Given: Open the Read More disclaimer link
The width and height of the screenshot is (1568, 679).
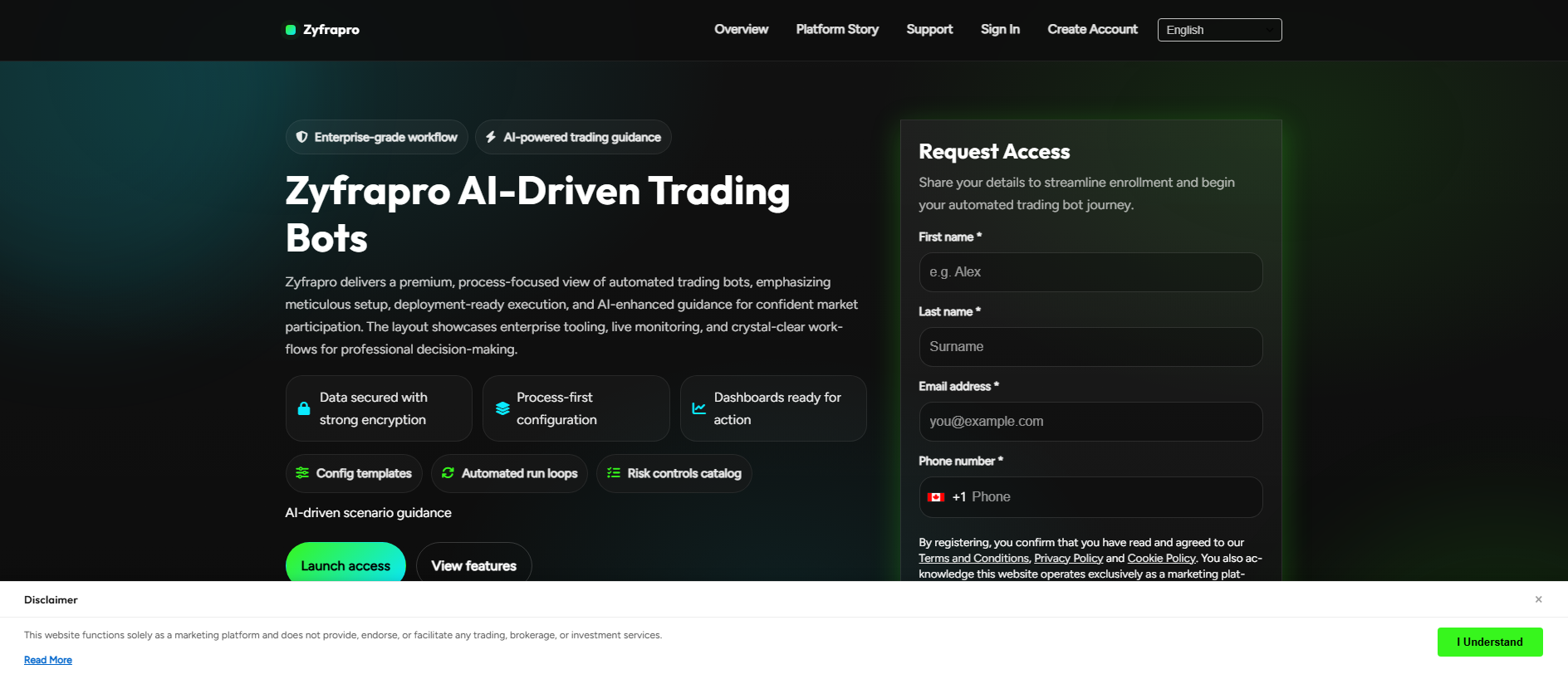Looking at the screenshot, I should pyautogui.click(x=48, y=660).
